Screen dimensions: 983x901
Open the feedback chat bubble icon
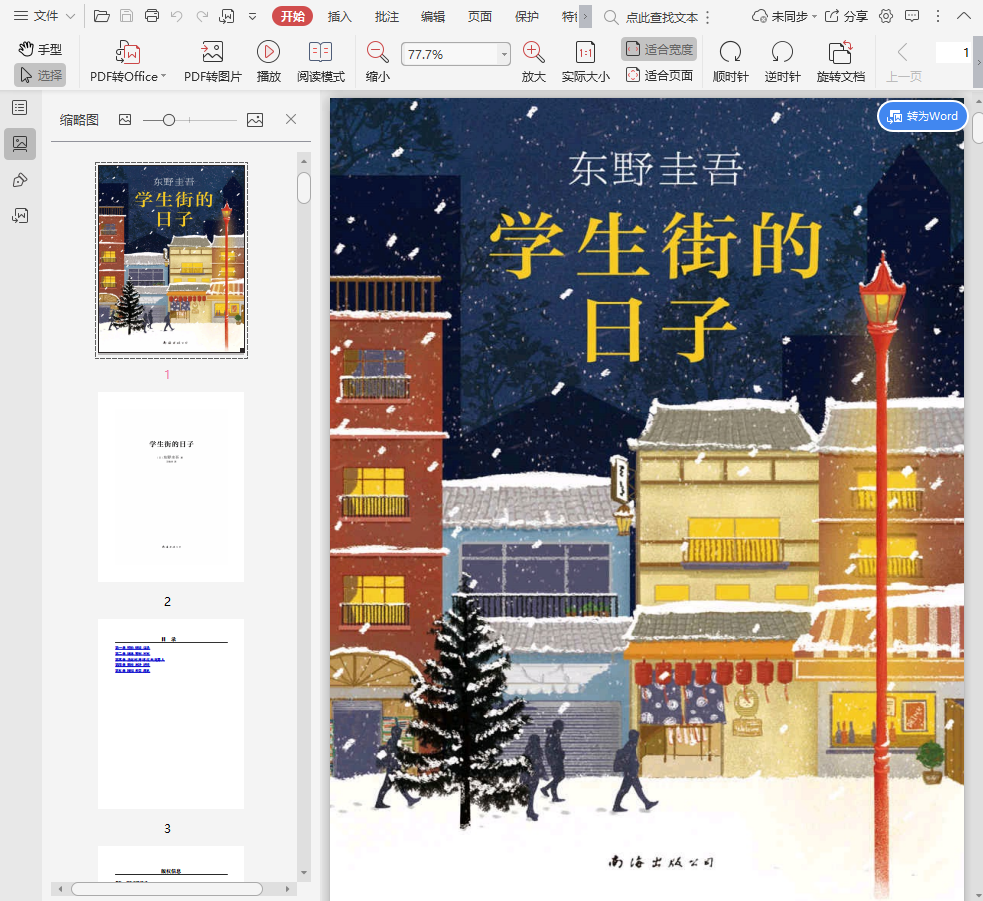pyautogui.click(x=912, y=16)
